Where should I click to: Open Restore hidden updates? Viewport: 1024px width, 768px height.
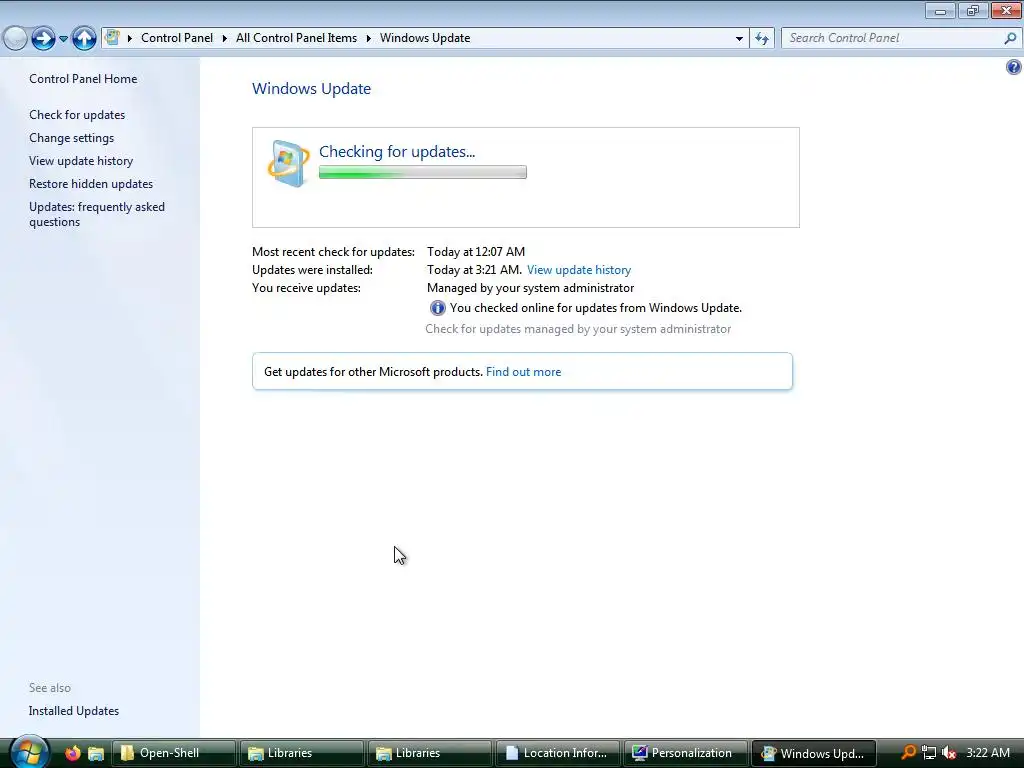tap(91, 184)
